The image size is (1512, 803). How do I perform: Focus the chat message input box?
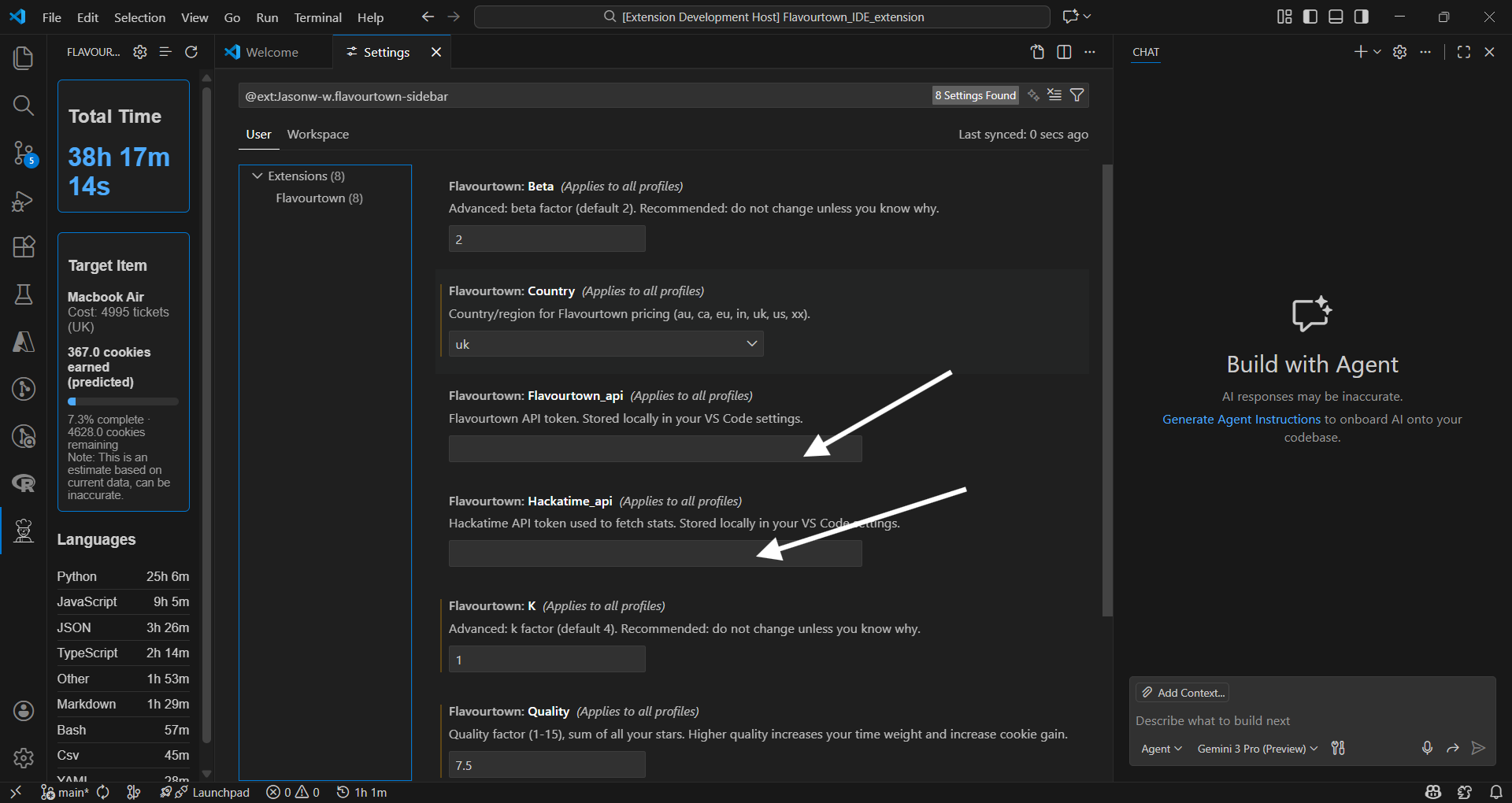coord(1312,721)
